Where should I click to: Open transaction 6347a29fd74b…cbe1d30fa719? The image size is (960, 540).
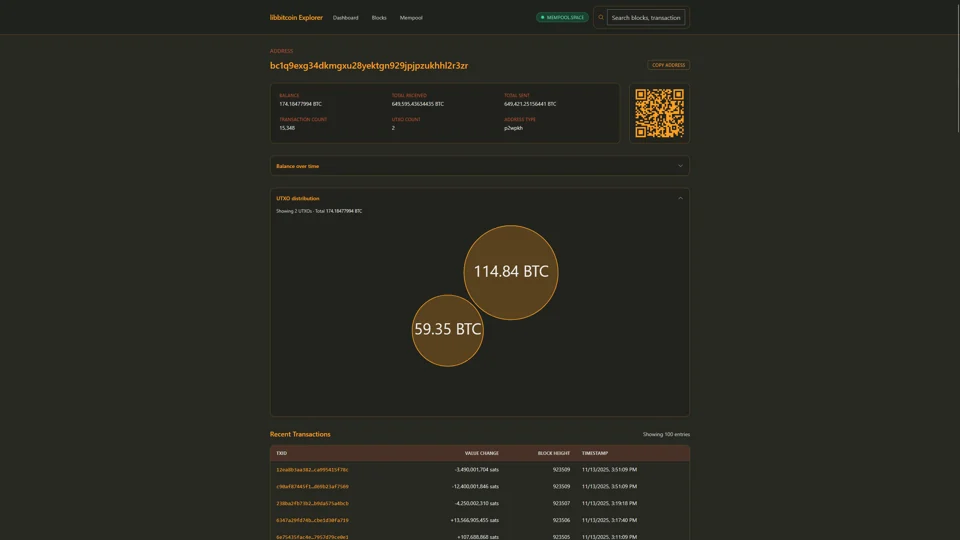point(312,520)
